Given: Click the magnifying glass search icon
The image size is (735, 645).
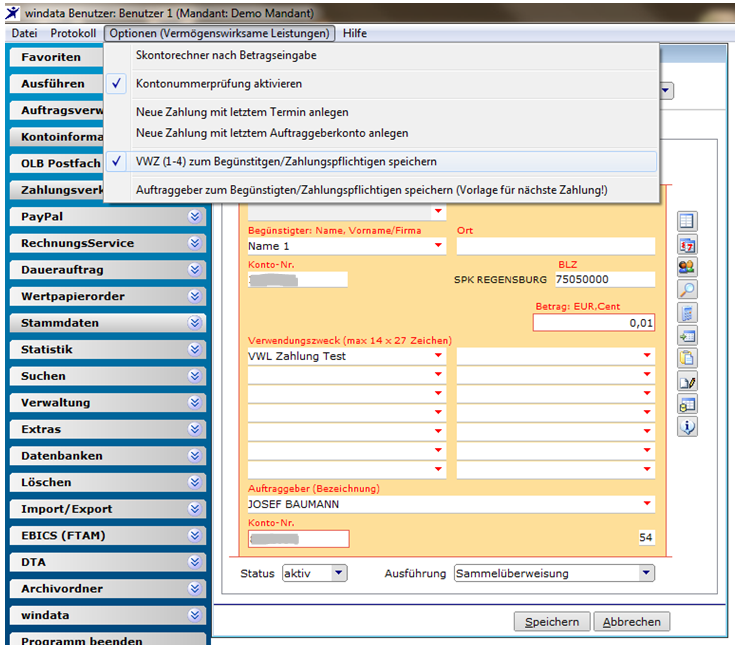Looking at the screenshot, I should coord(687,290).
